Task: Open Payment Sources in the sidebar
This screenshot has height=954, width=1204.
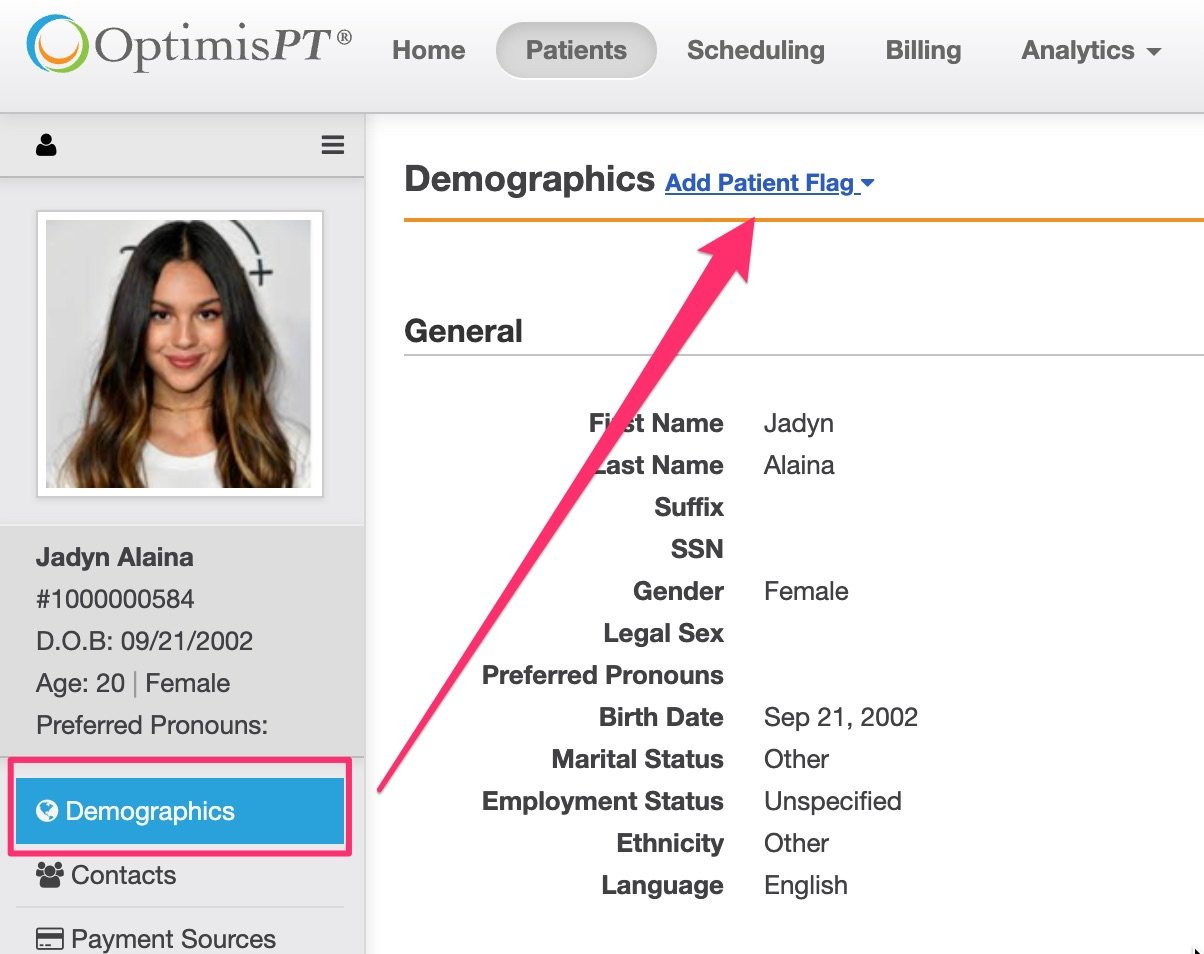Action: tap(173, 939)
